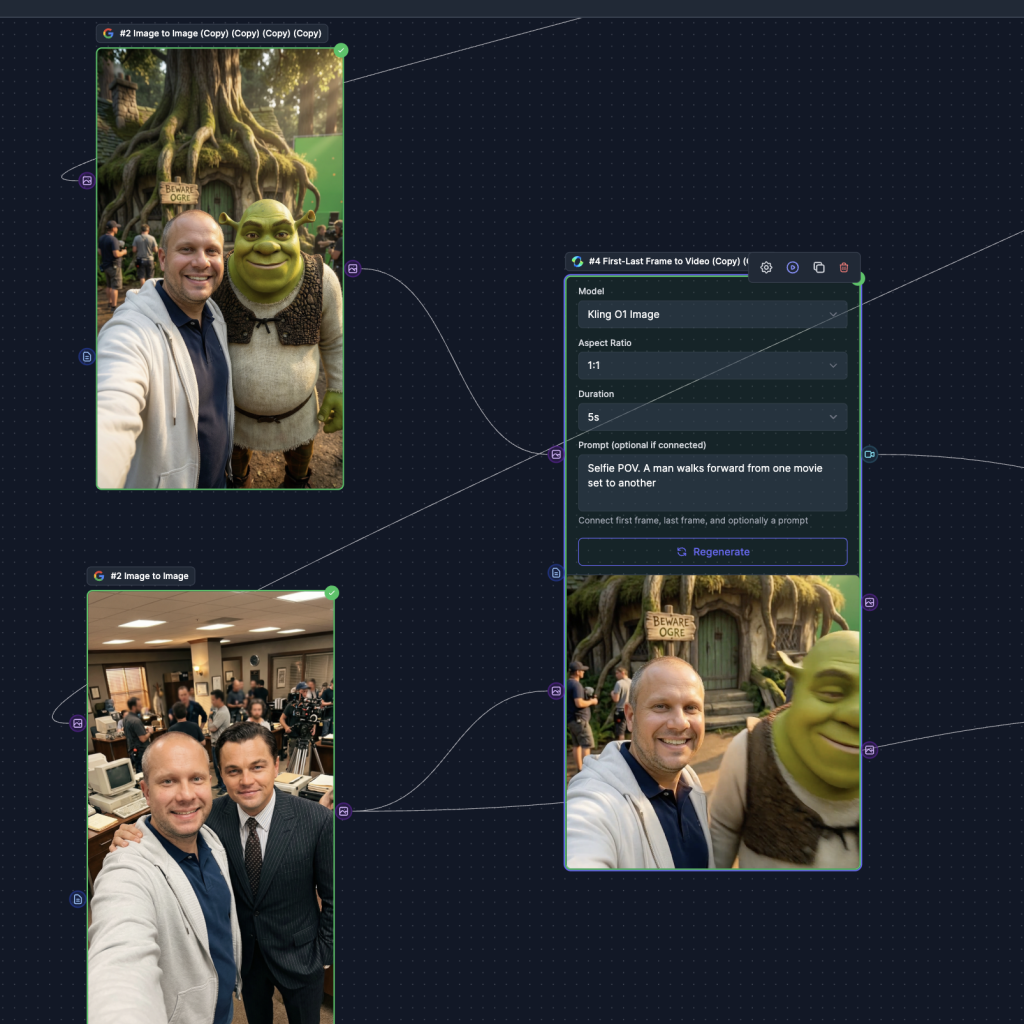This screenshot has width=1024, height=1024.
Task: Click green status checkmark on Shrek image node
Action: point(341,50)
